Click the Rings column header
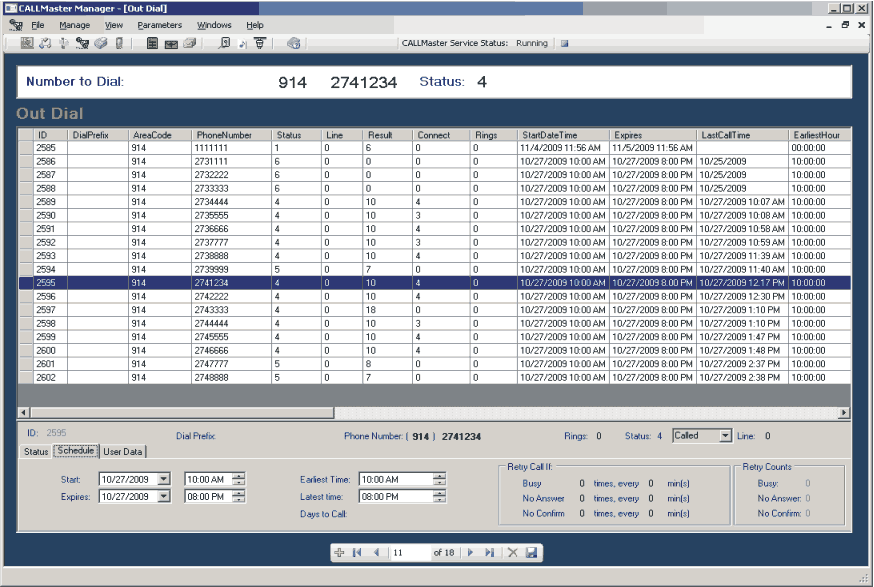 (x=494, y=135)
